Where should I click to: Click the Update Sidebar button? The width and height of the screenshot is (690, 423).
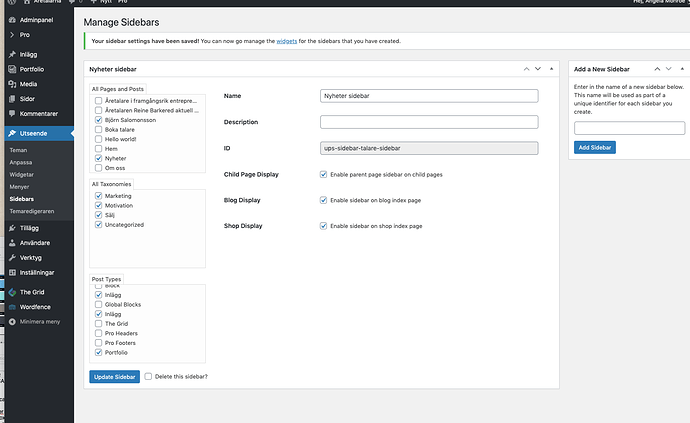tap(114, 377)
